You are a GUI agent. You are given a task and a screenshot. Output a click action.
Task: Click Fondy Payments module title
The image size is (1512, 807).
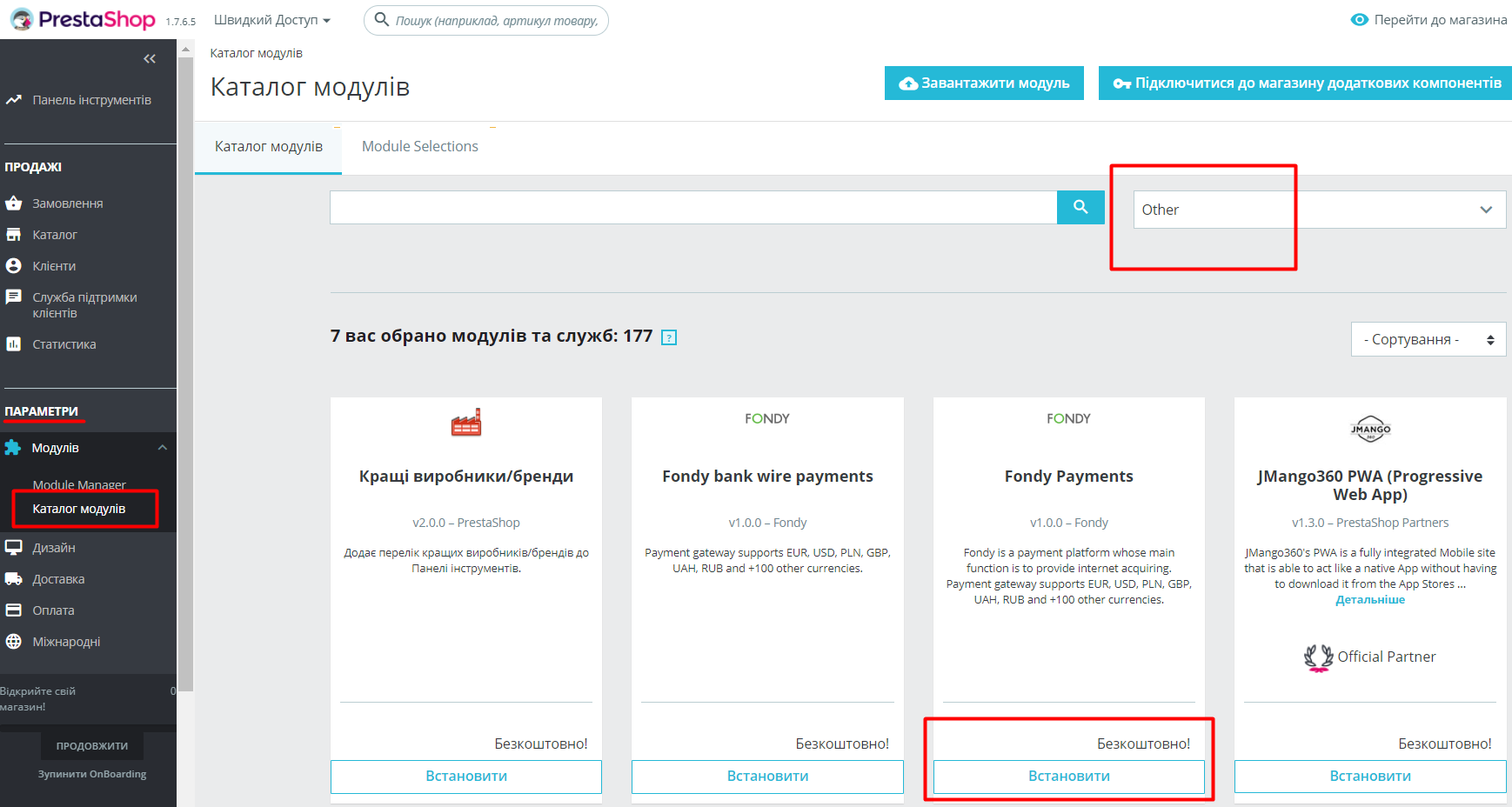coord(1068,477)
